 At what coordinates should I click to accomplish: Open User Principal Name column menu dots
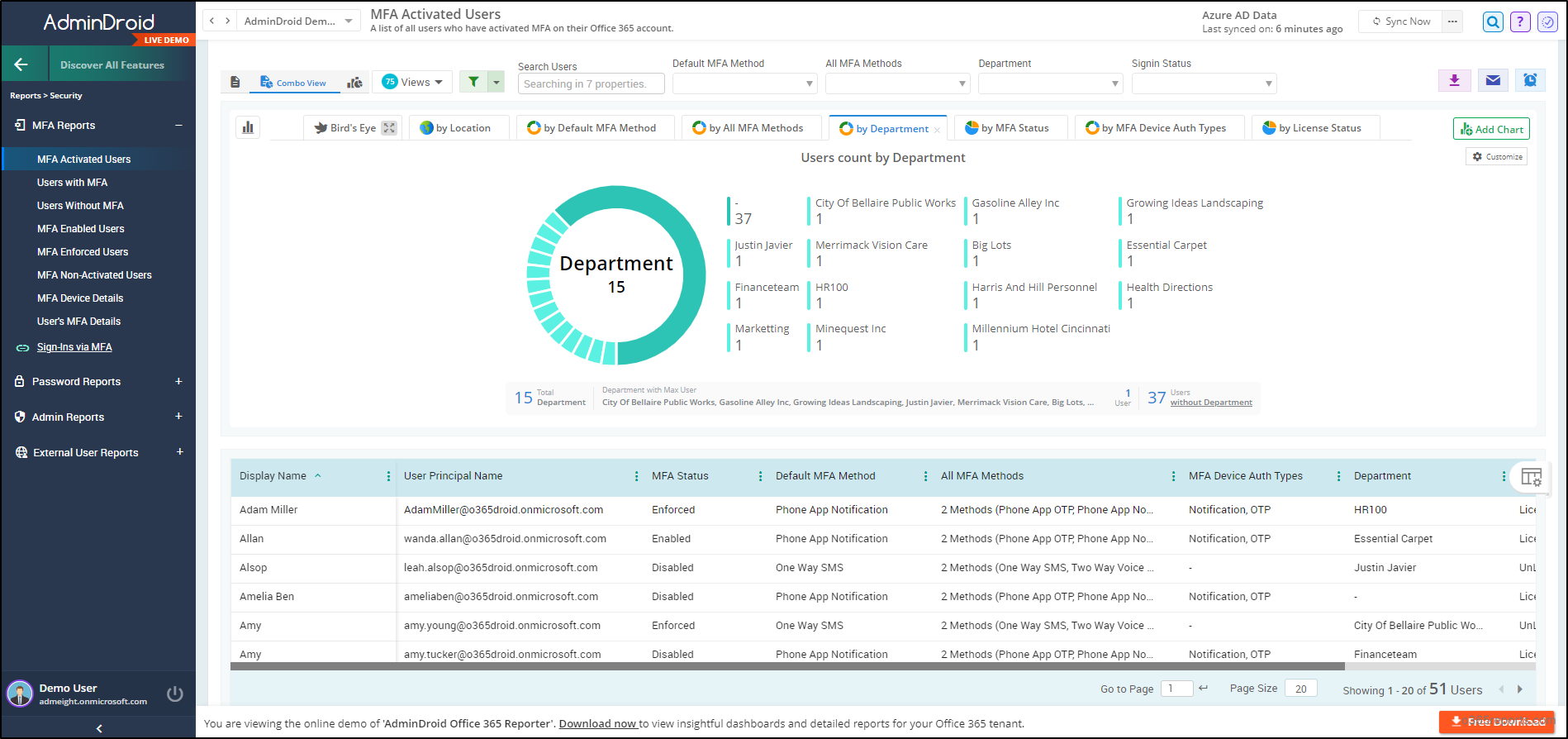coord(636,476)
